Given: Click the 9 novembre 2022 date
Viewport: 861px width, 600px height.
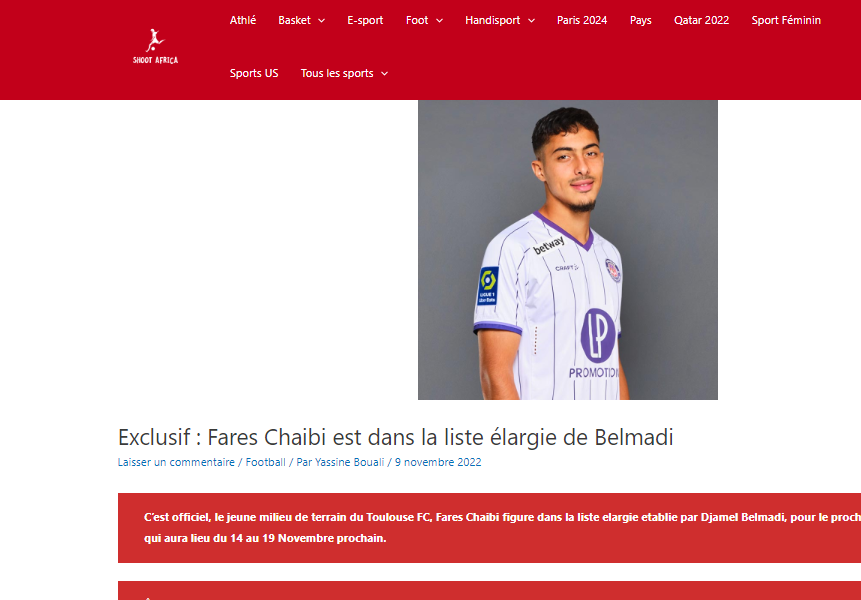Looking at the screenshot, I should click(x=438, y=462).
